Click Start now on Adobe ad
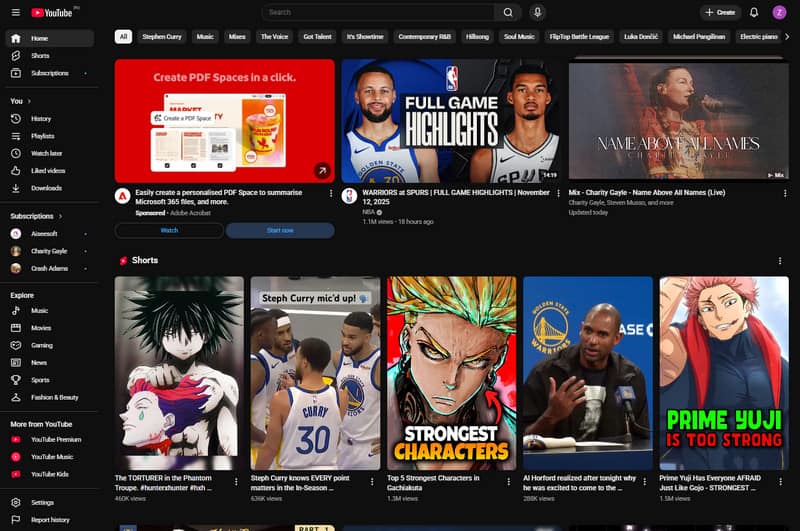Image resolution: width=800 pixels, height=531 pixels. [x=280, y=231]
